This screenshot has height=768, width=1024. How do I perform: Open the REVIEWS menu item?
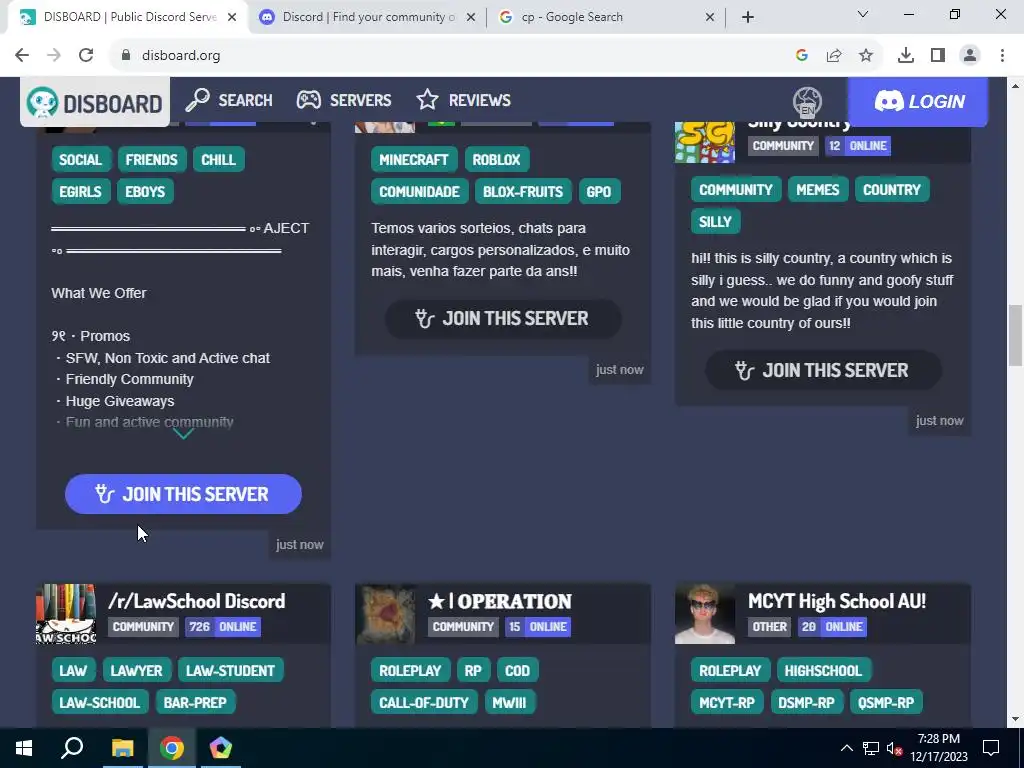tap(464, 100)
